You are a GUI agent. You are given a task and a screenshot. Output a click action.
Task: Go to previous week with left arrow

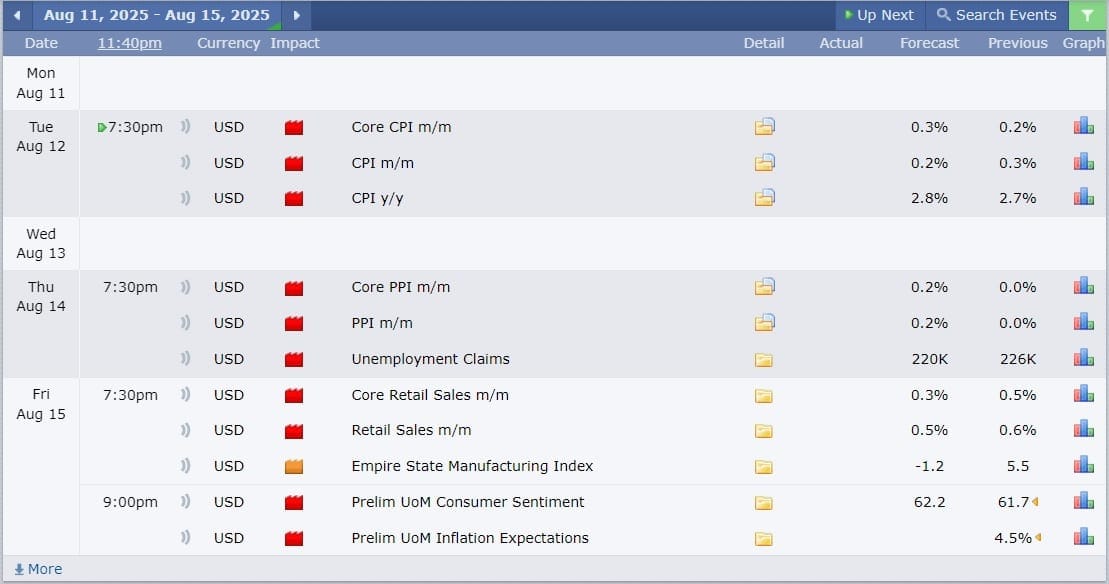click(x=16, y=15)
